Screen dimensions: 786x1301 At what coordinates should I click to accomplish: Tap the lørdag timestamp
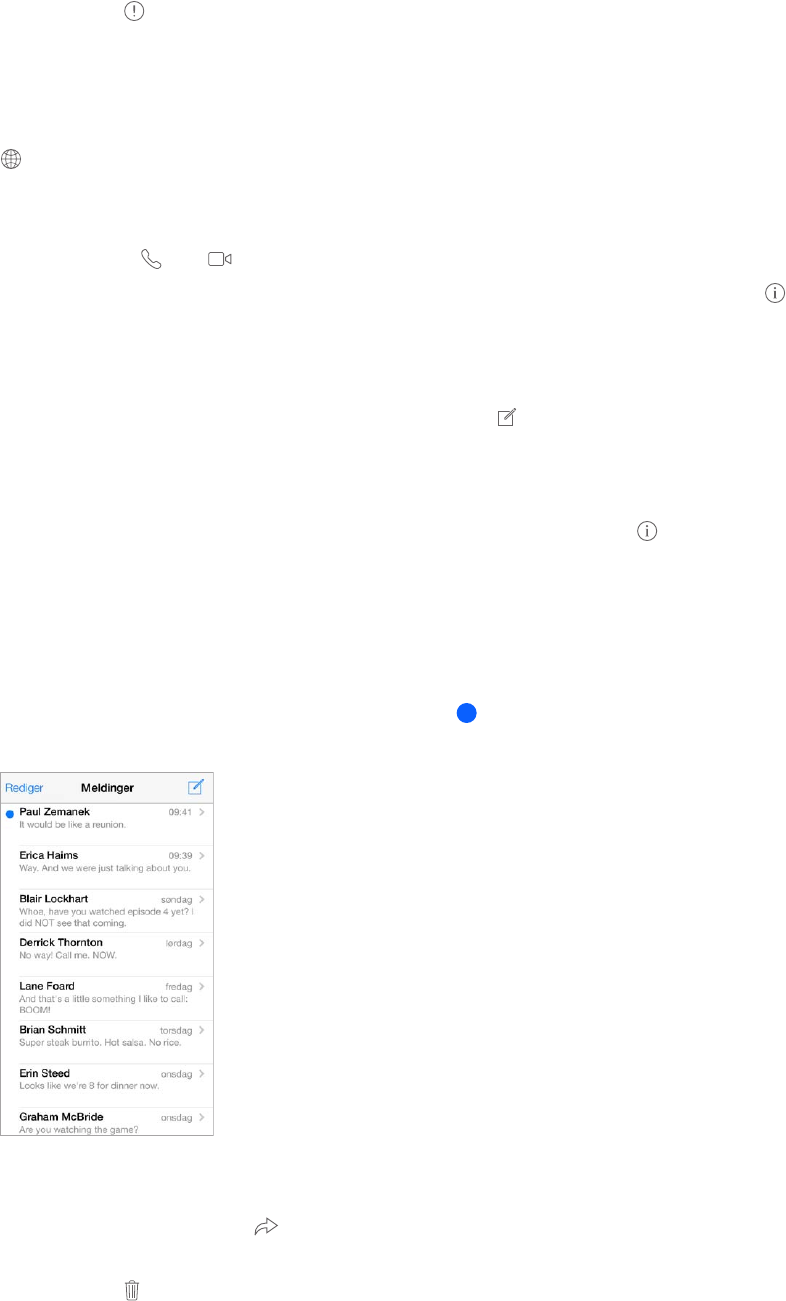(179, 943)
